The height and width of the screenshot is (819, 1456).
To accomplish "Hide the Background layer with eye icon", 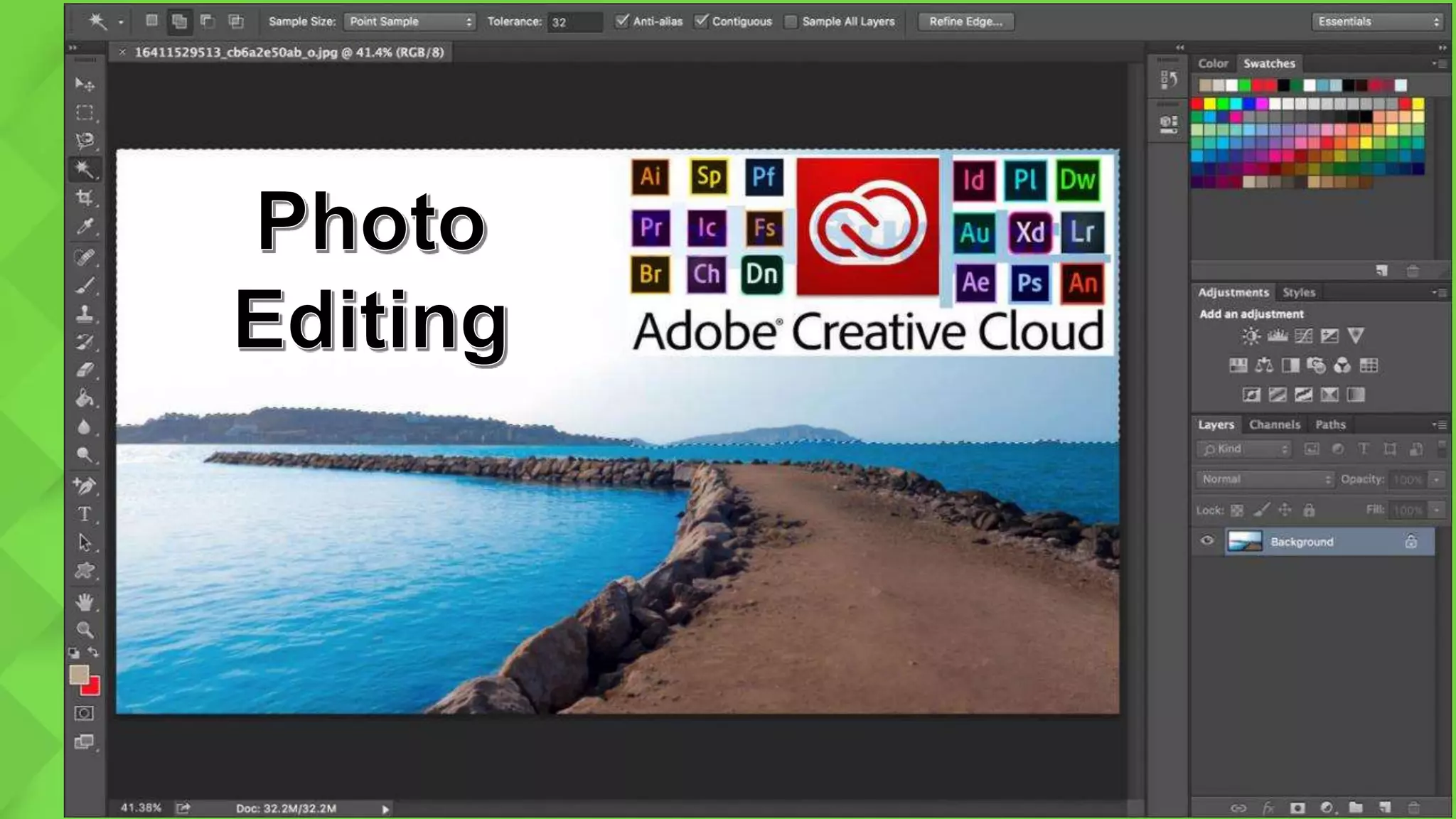I will [x=1207, y=541].
